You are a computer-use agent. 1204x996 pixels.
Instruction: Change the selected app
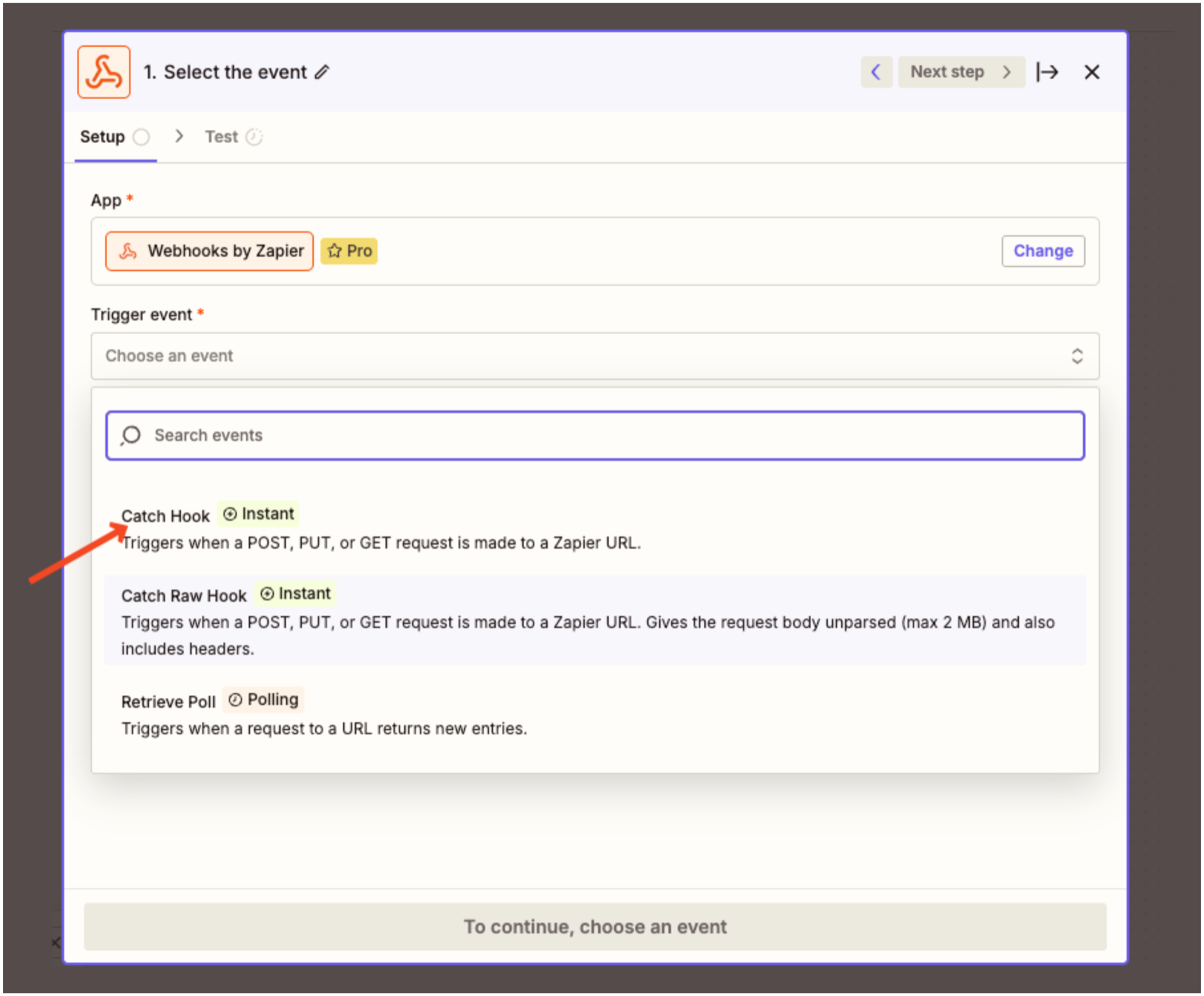1043,251
